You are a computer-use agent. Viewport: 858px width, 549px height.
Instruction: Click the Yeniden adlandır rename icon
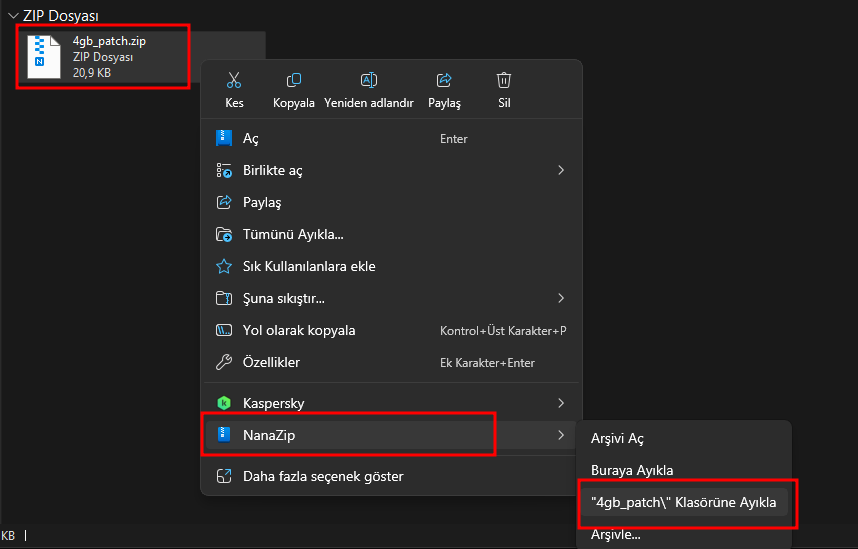click(x=369, y=80)
